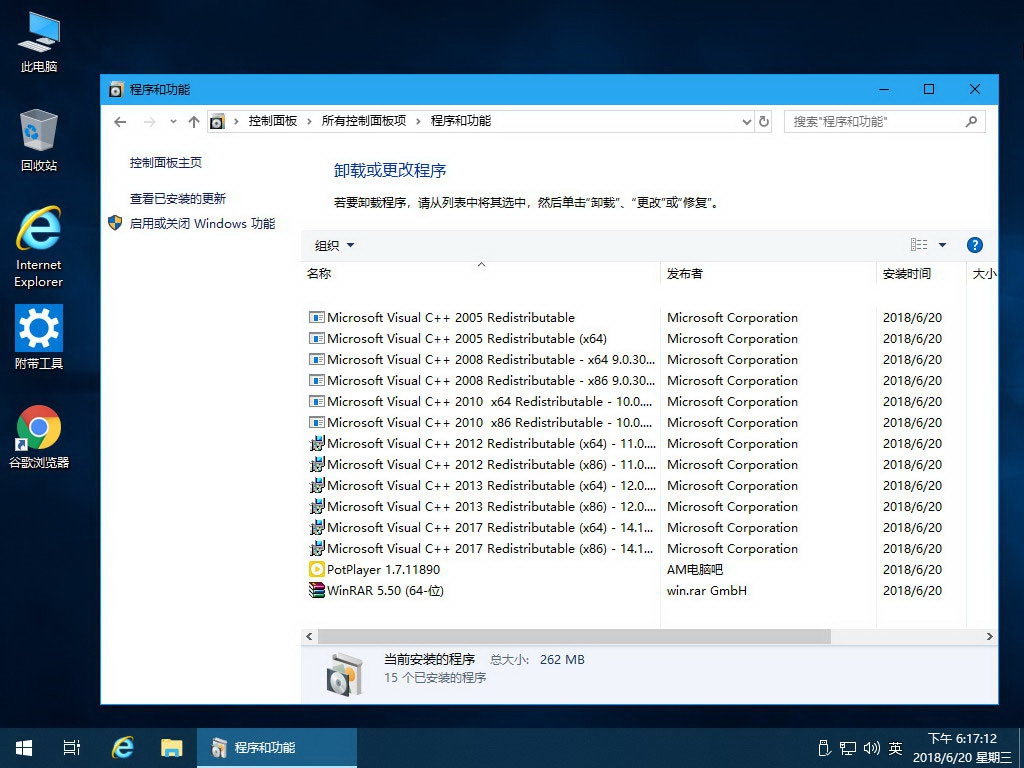
Task: Open the volume icon in system tray
Action: (871, 748)
